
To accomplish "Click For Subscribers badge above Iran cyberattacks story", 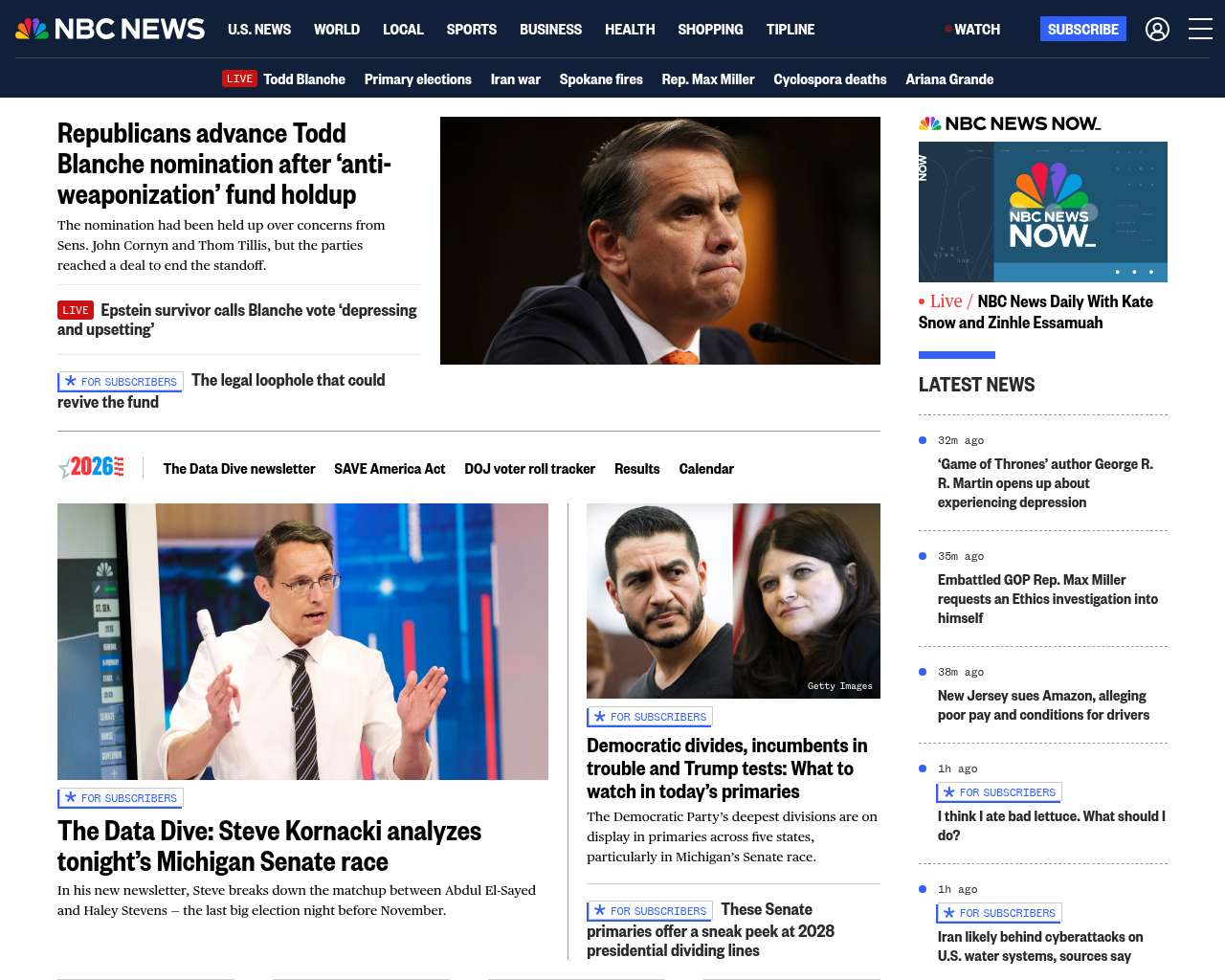I will tap(999, 912).
